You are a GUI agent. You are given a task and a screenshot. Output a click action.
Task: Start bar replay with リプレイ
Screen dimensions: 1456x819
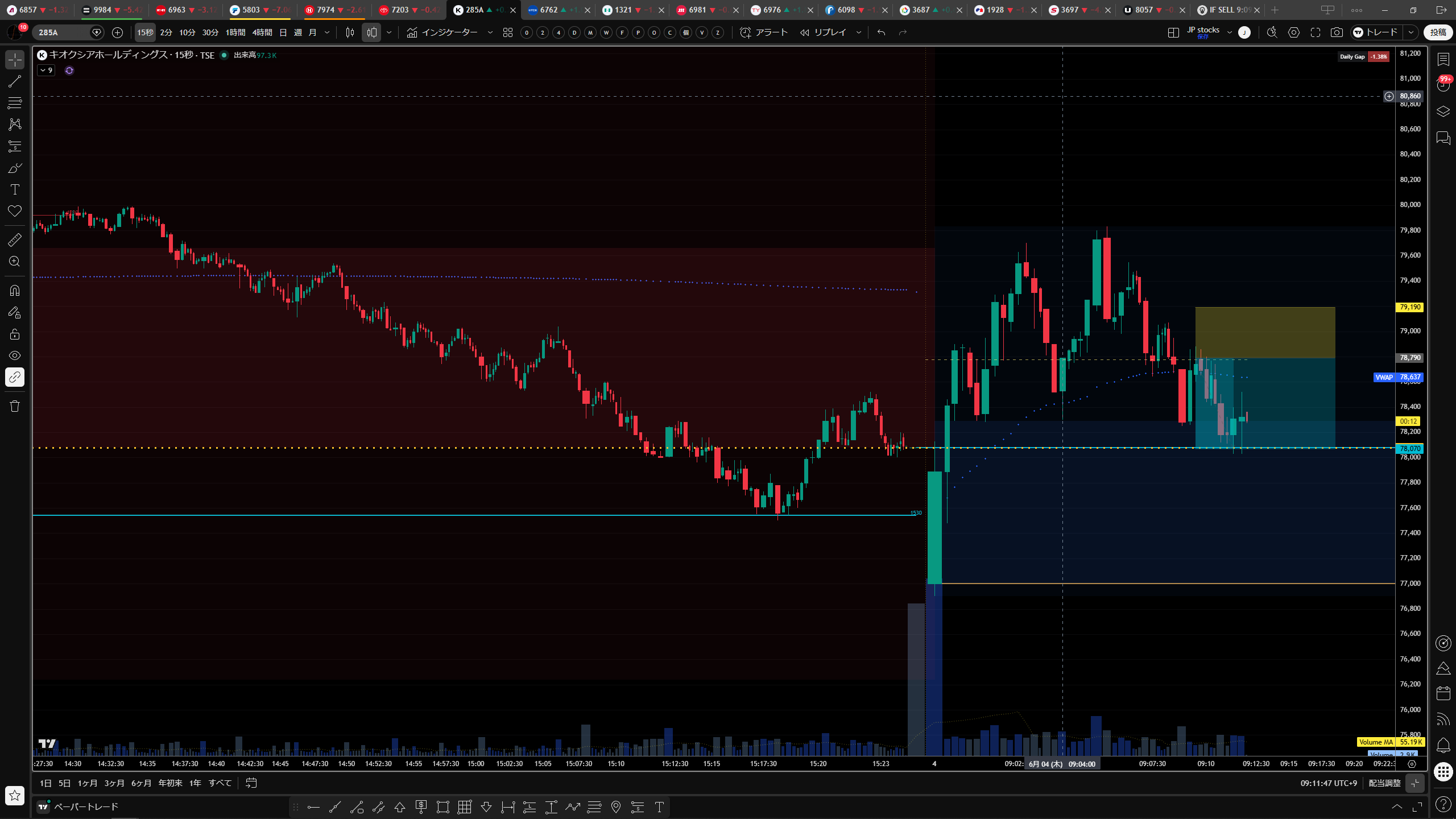pyautogui.click(x=824, y=32)
